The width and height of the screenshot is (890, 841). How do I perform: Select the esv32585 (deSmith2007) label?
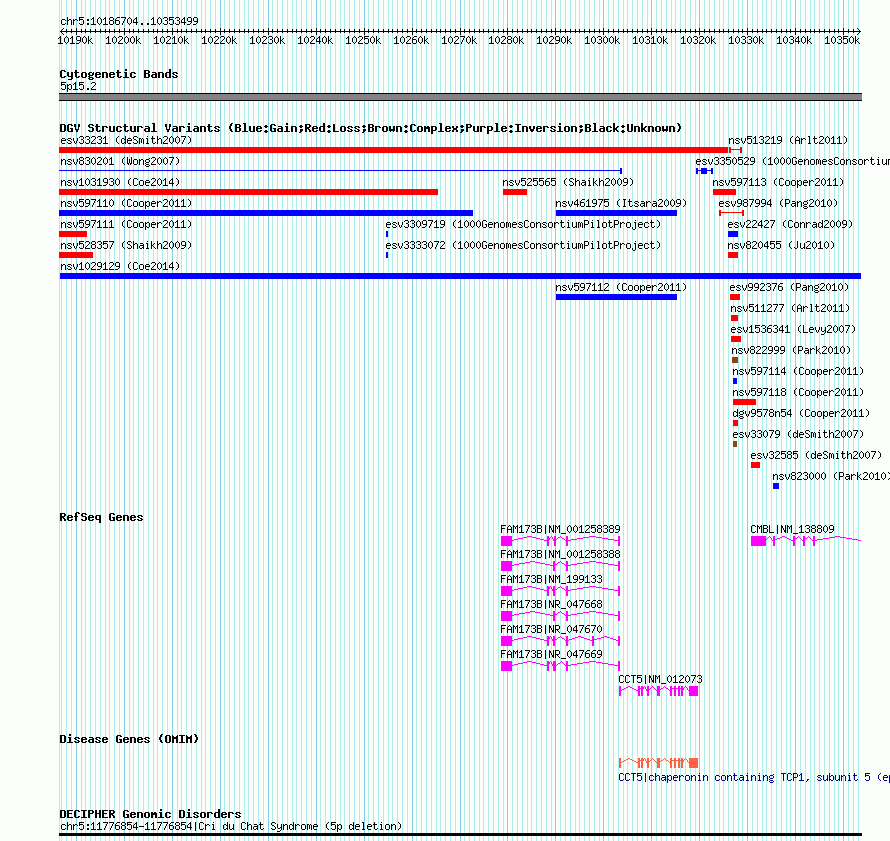click(816, 455)
